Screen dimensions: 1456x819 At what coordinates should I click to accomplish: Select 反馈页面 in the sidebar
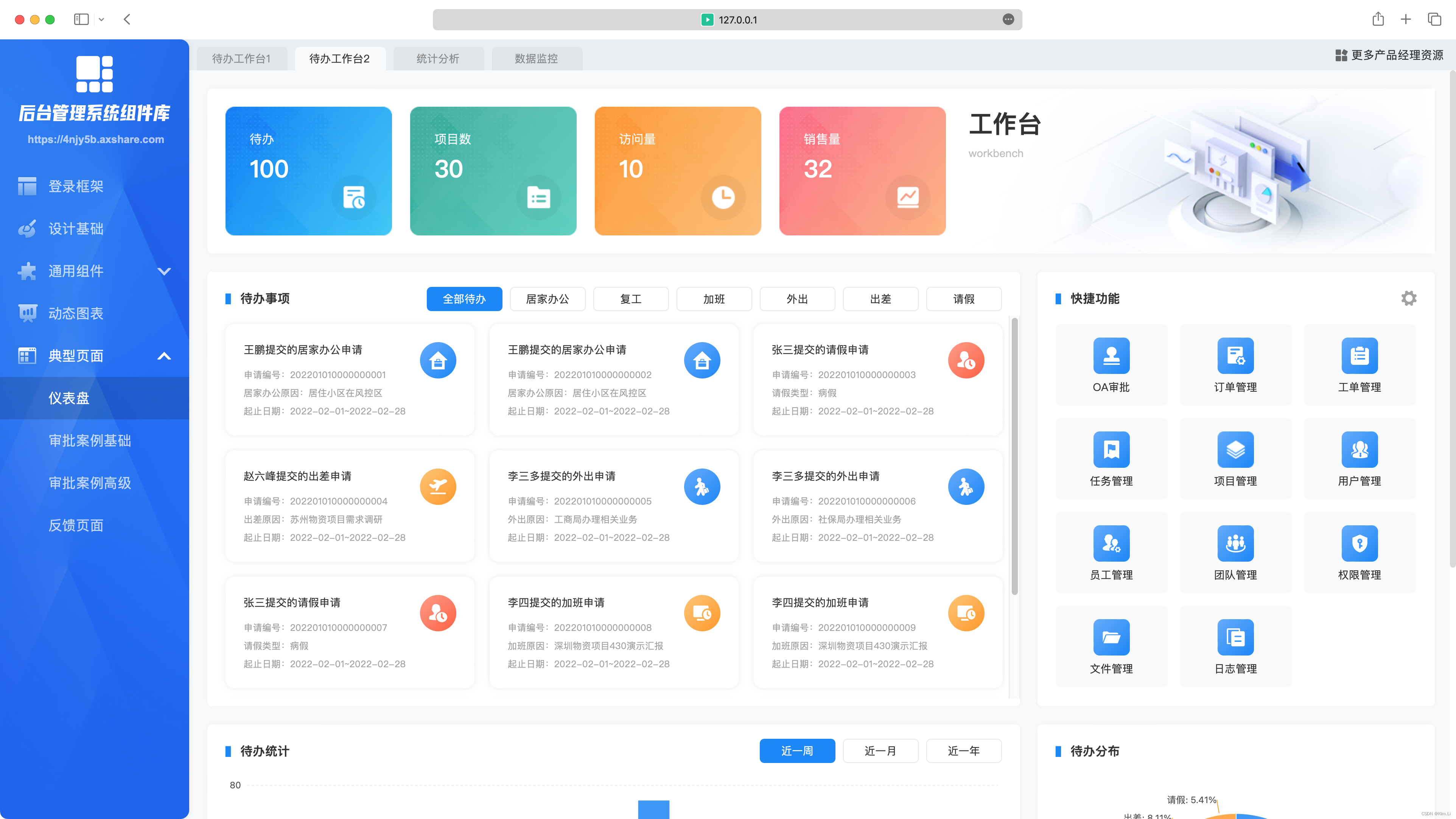[x=94, y=526]
